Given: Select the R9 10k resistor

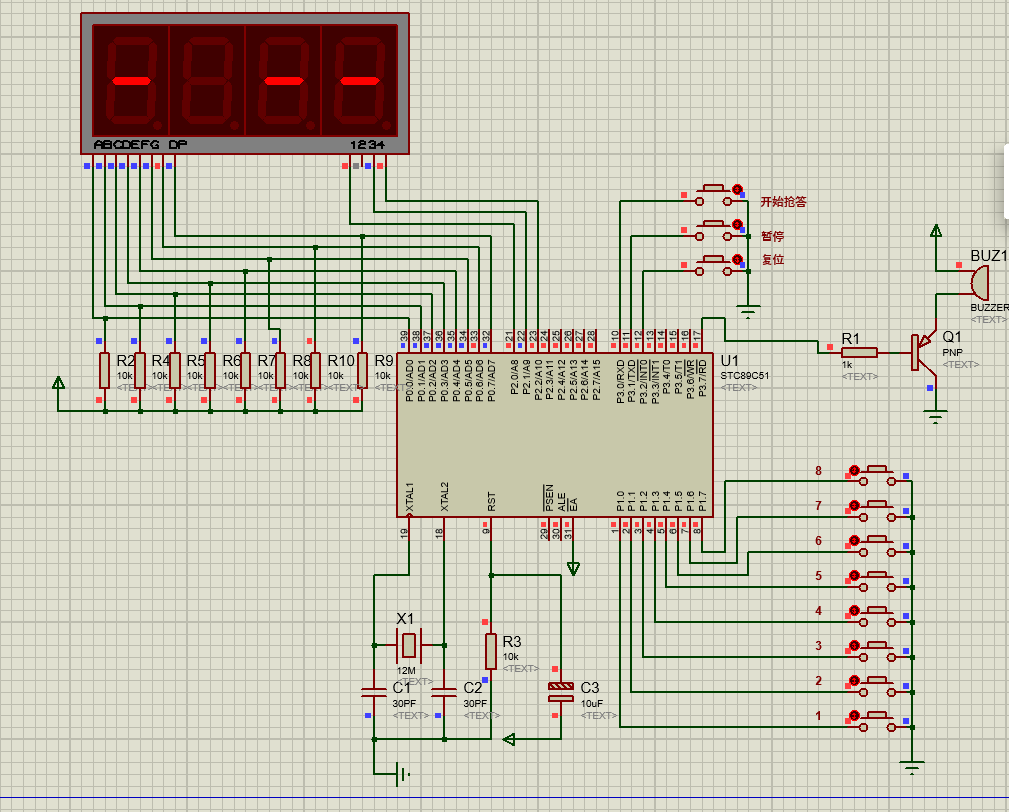Looking at the screenshot, I should pyautogui.click(x=362, y=370).
